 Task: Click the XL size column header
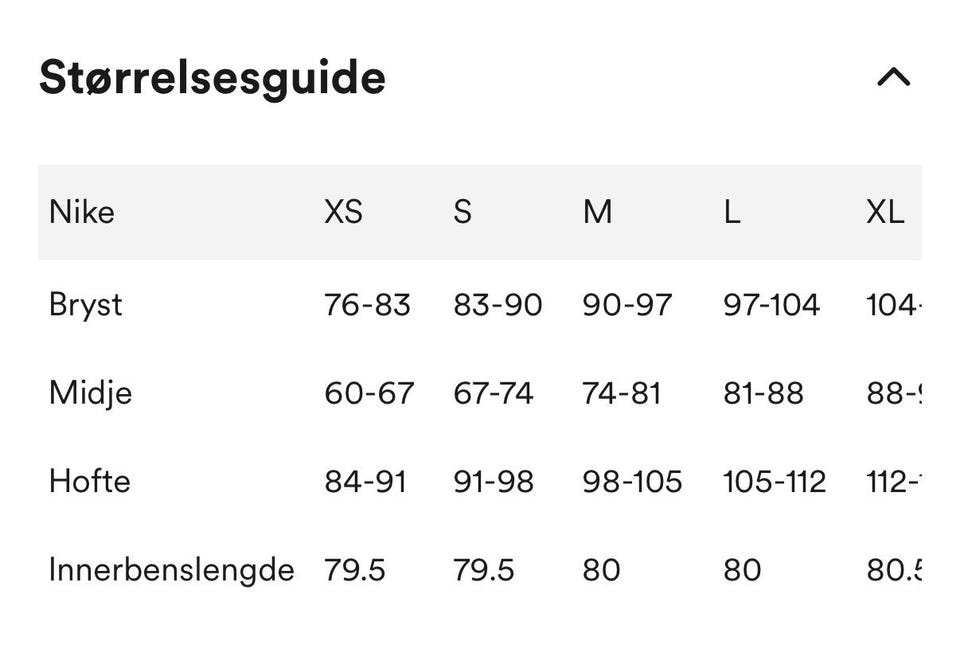coord(885,212)
